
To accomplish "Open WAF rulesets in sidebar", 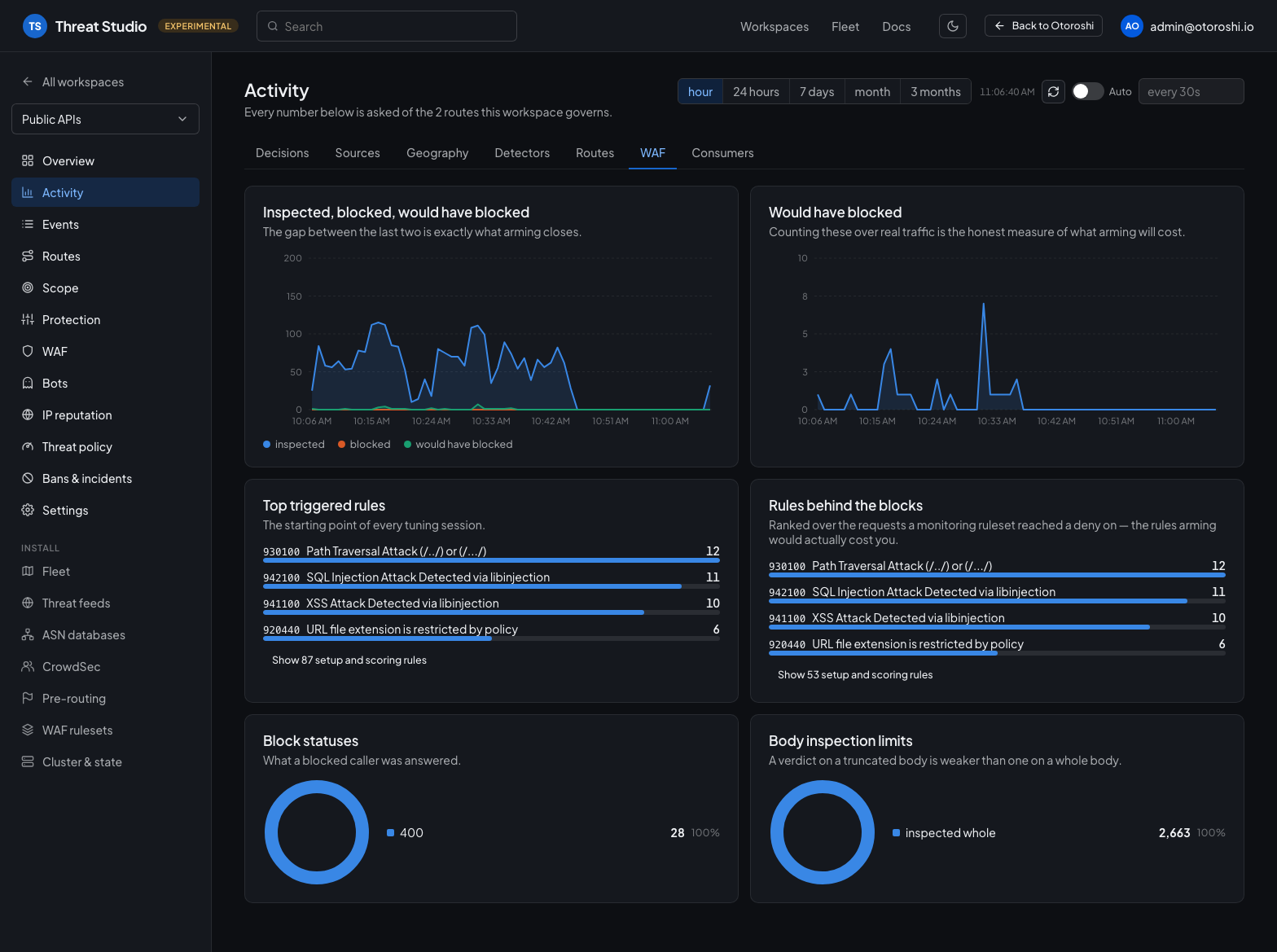I will coord(105,730).
